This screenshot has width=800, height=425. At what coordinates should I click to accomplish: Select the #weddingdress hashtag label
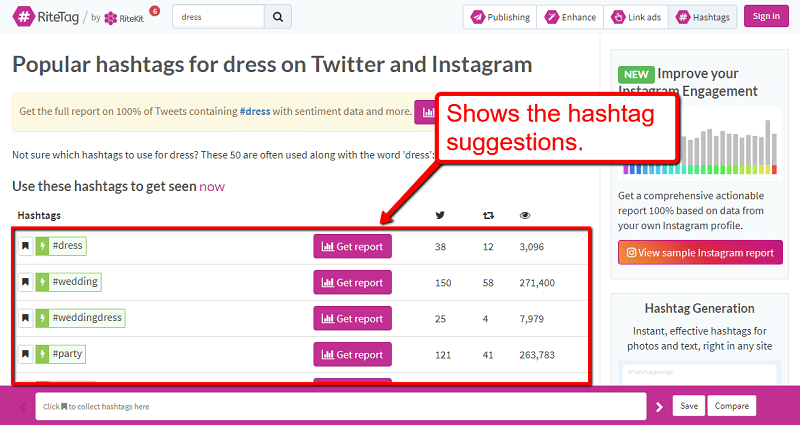(x=87, y=317)
